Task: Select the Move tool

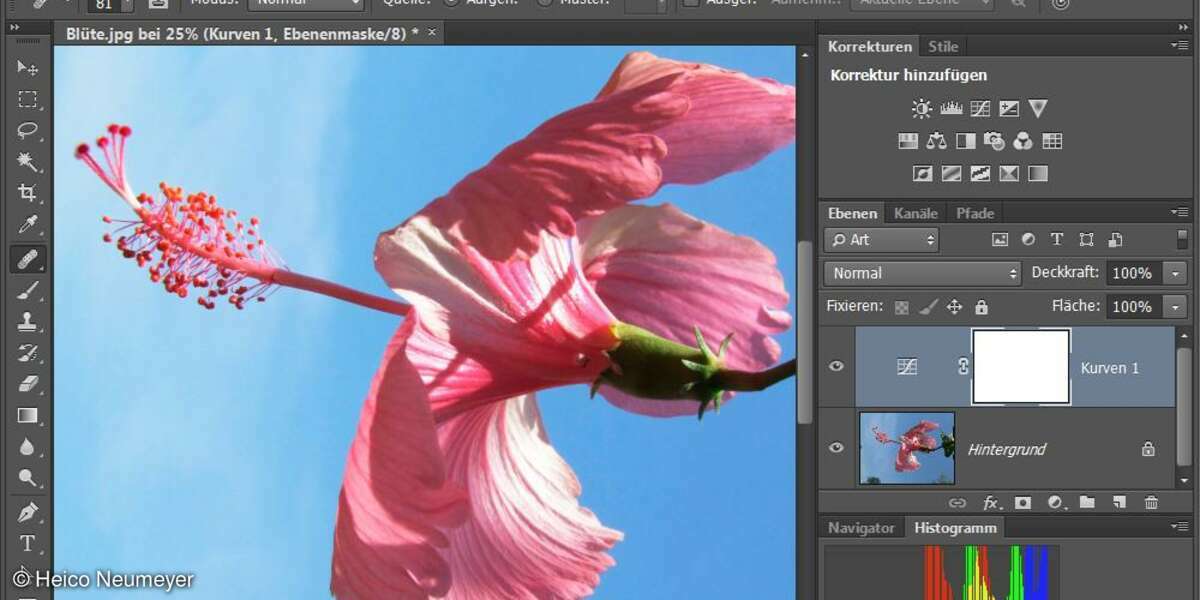Action: pyautogui.click(x=27, y=68)
